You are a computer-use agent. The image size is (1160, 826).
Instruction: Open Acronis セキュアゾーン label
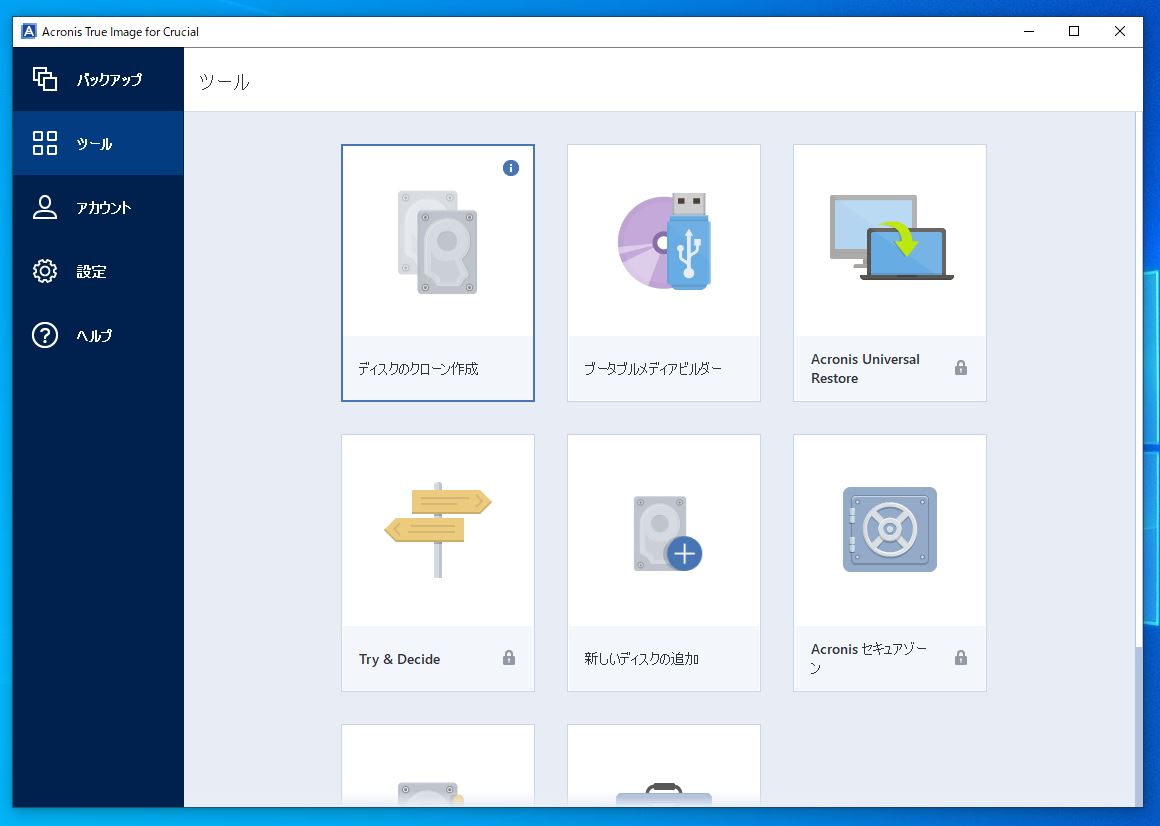[869, 658]
